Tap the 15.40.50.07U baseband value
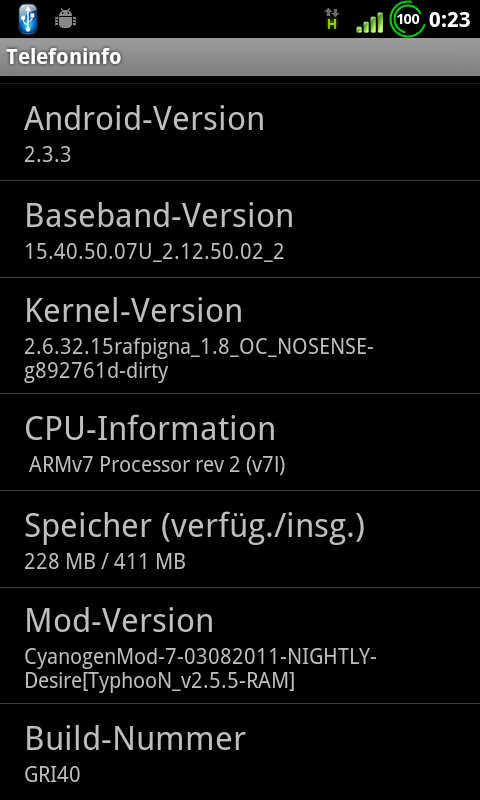Image resolution: width=480 pixels, height=800 pixels. click(154, 252)
